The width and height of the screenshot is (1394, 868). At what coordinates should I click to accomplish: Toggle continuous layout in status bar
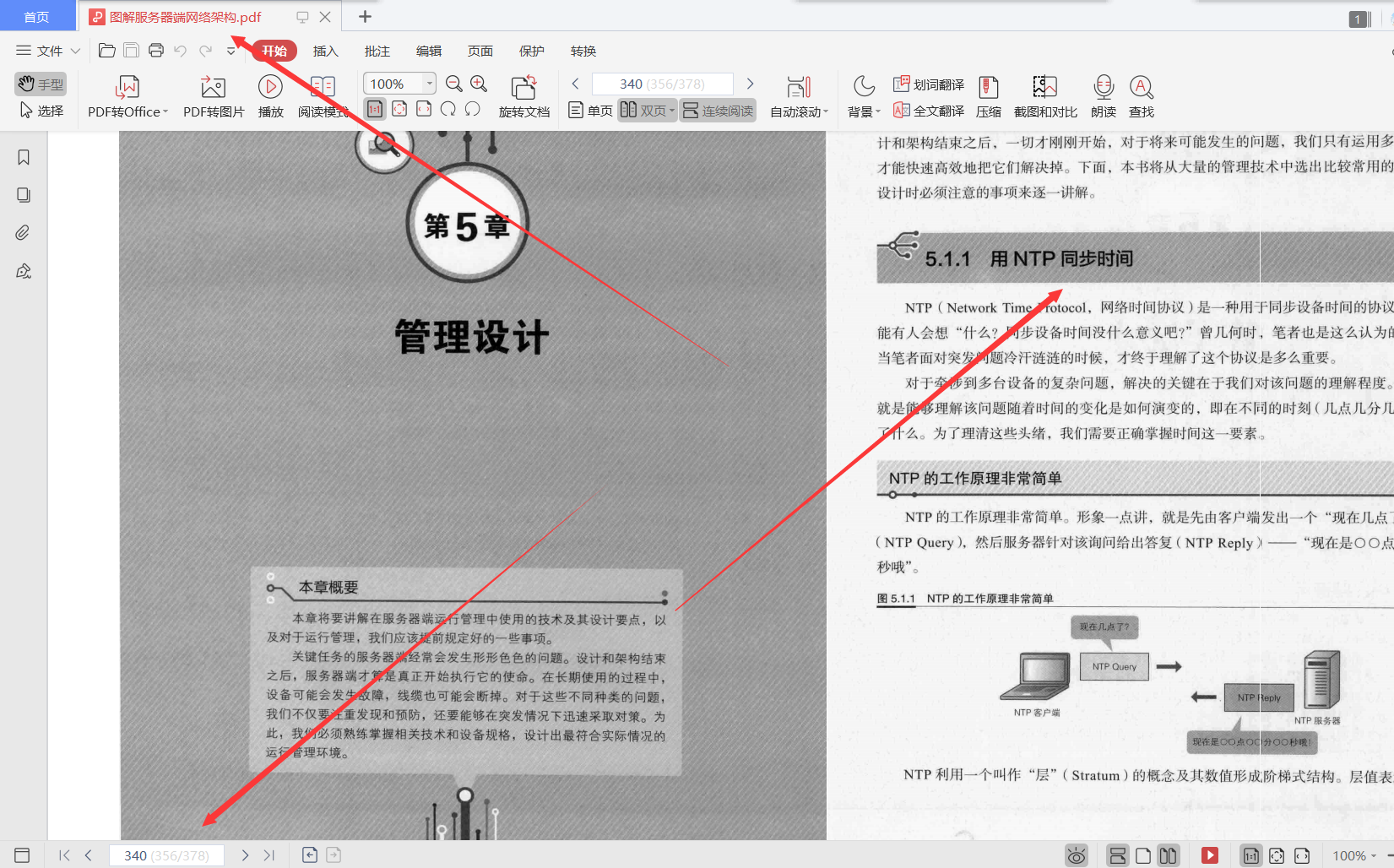tap(1117, 855)
